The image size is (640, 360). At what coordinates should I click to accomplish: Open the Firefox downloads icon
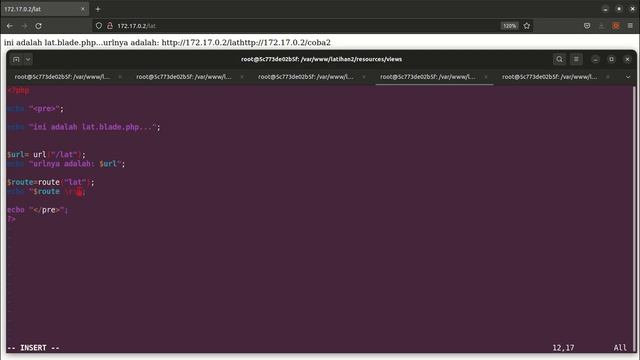[x=601, y=26]
